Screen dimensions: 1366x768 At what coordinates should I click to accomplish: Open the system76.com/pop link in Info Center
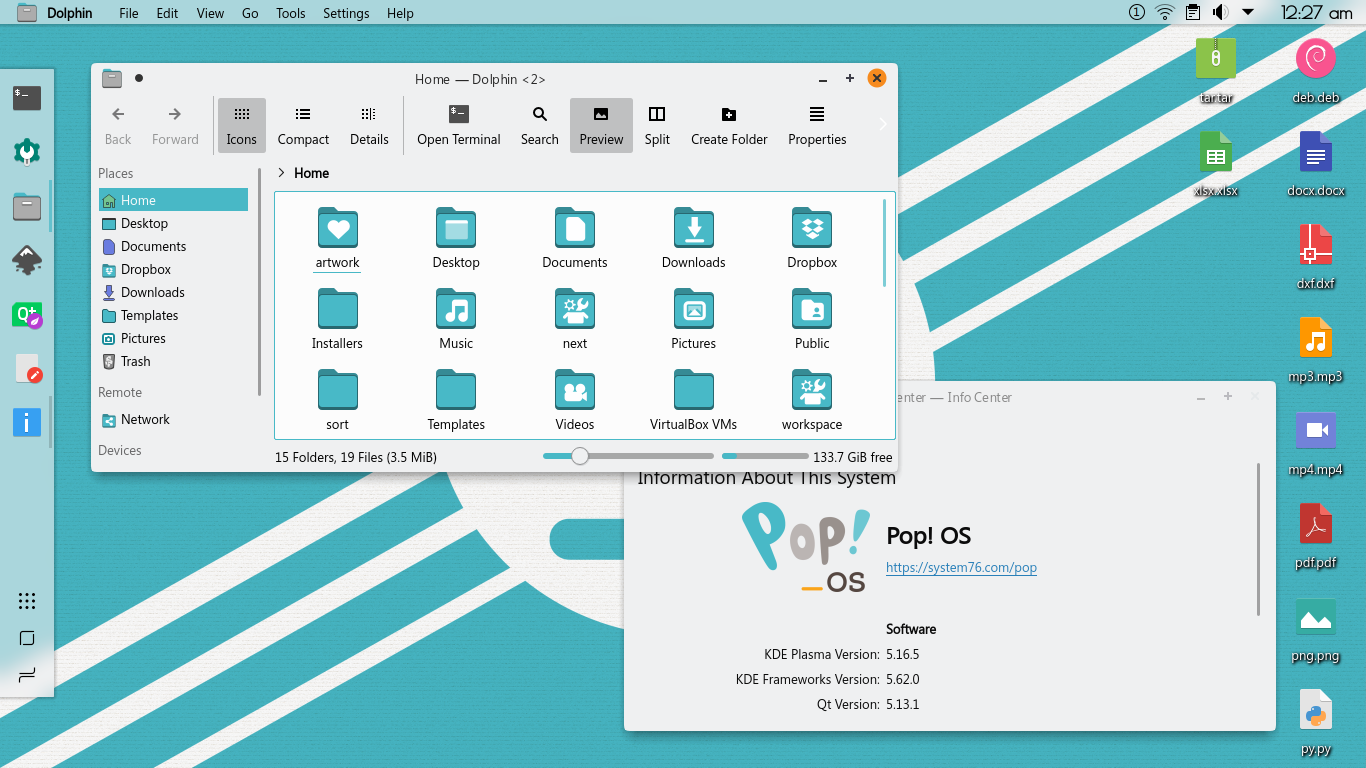pos(961,567)
